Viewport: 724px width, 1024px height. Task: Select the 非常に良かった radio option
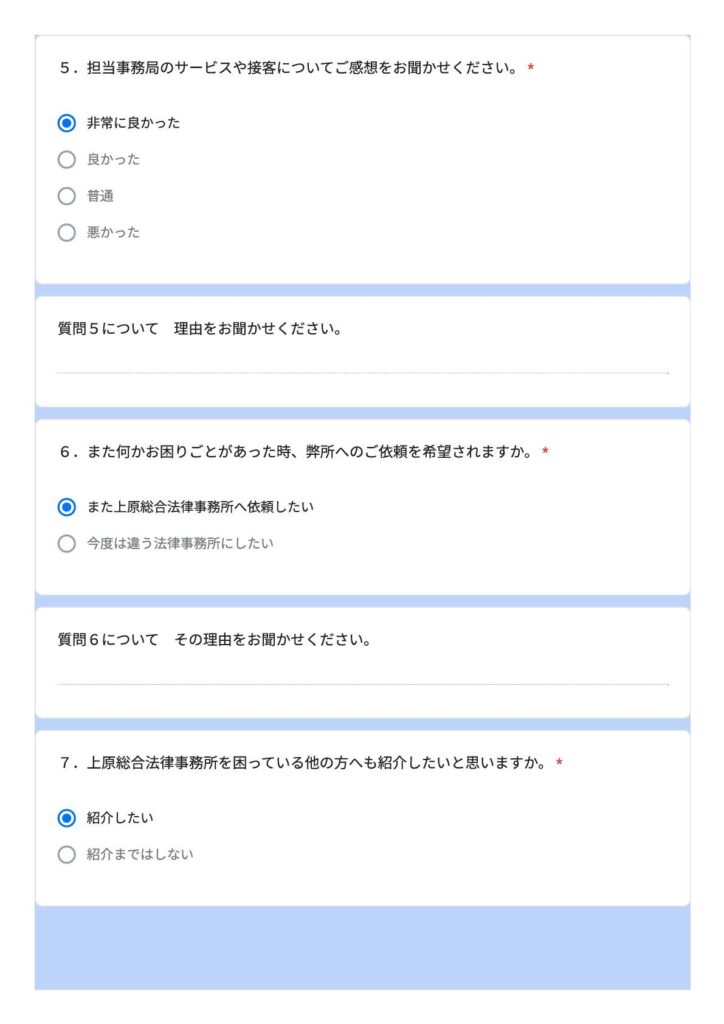click(67, 123)
